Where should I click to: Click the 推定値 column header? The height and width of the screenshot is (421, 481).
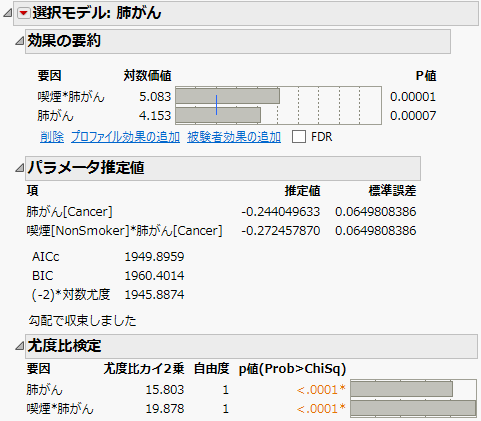pyautogui.click(x=302, y=191)
